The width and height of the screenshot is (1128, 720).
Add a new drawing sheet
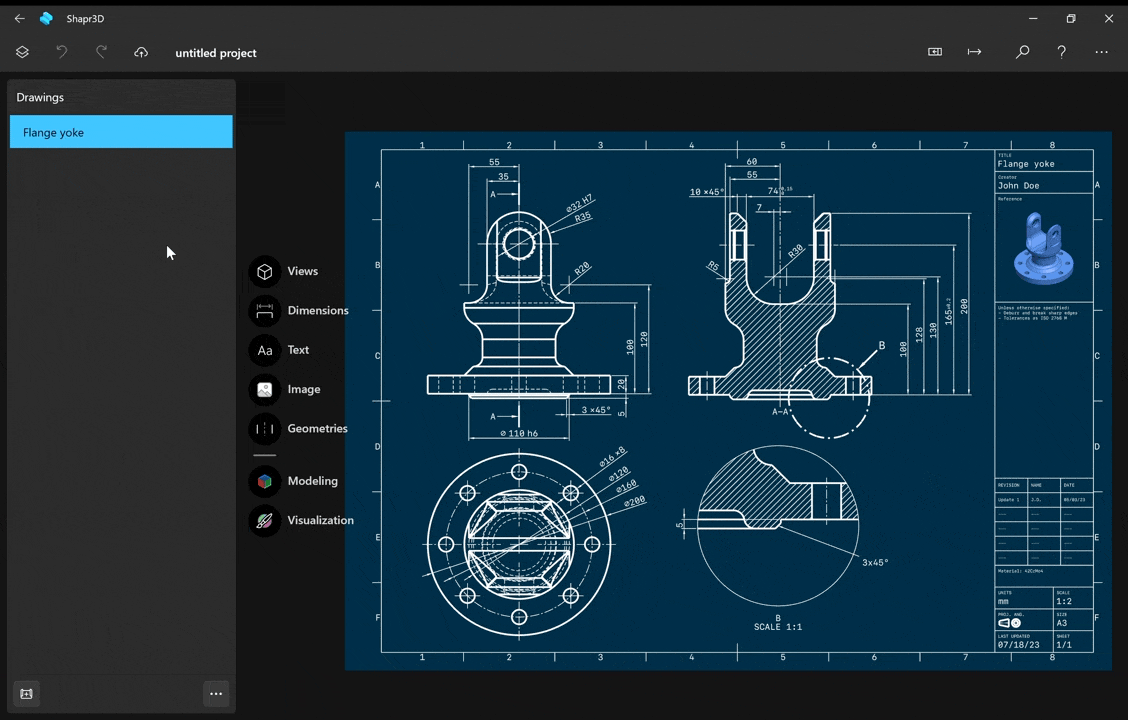pyautogui.click(x=27, y=693)
